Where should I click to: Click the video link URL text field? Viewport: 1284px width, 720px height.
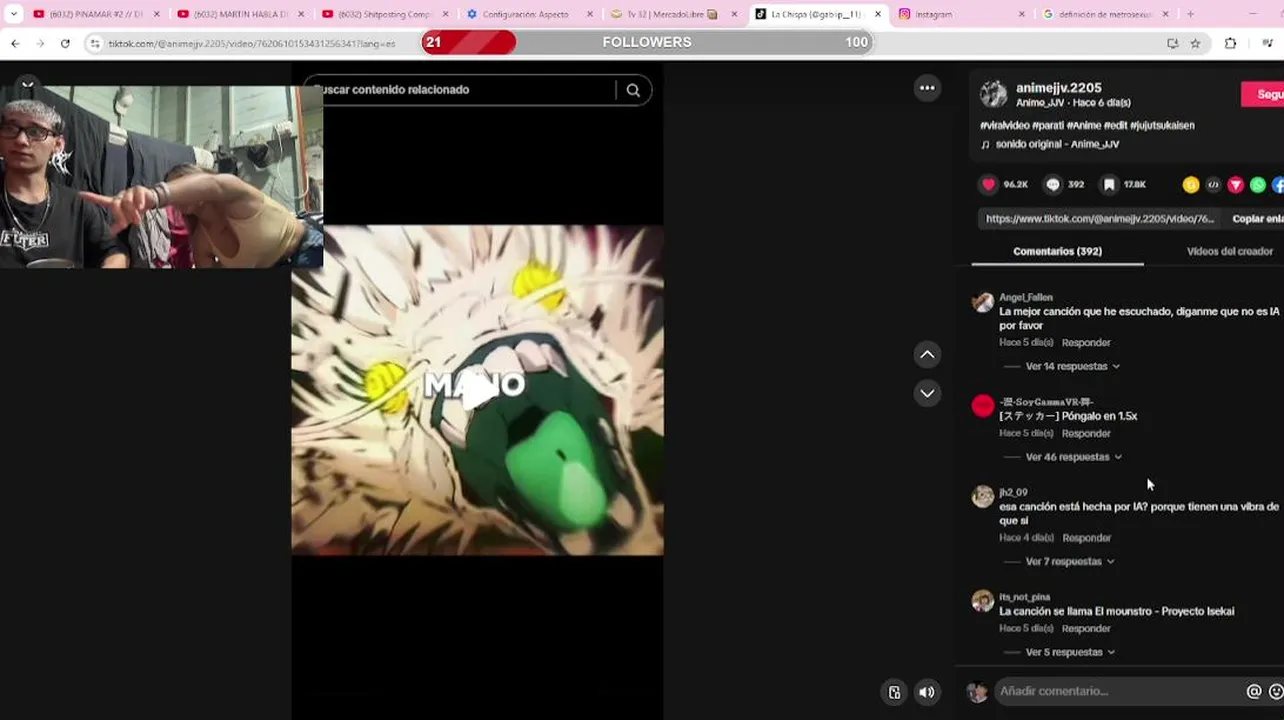tap(1100, 219)
